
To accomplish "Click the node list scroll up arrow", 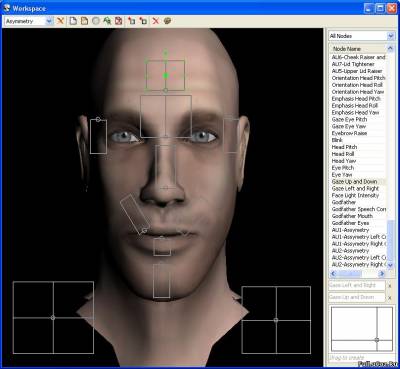I will tap(390, 49).
